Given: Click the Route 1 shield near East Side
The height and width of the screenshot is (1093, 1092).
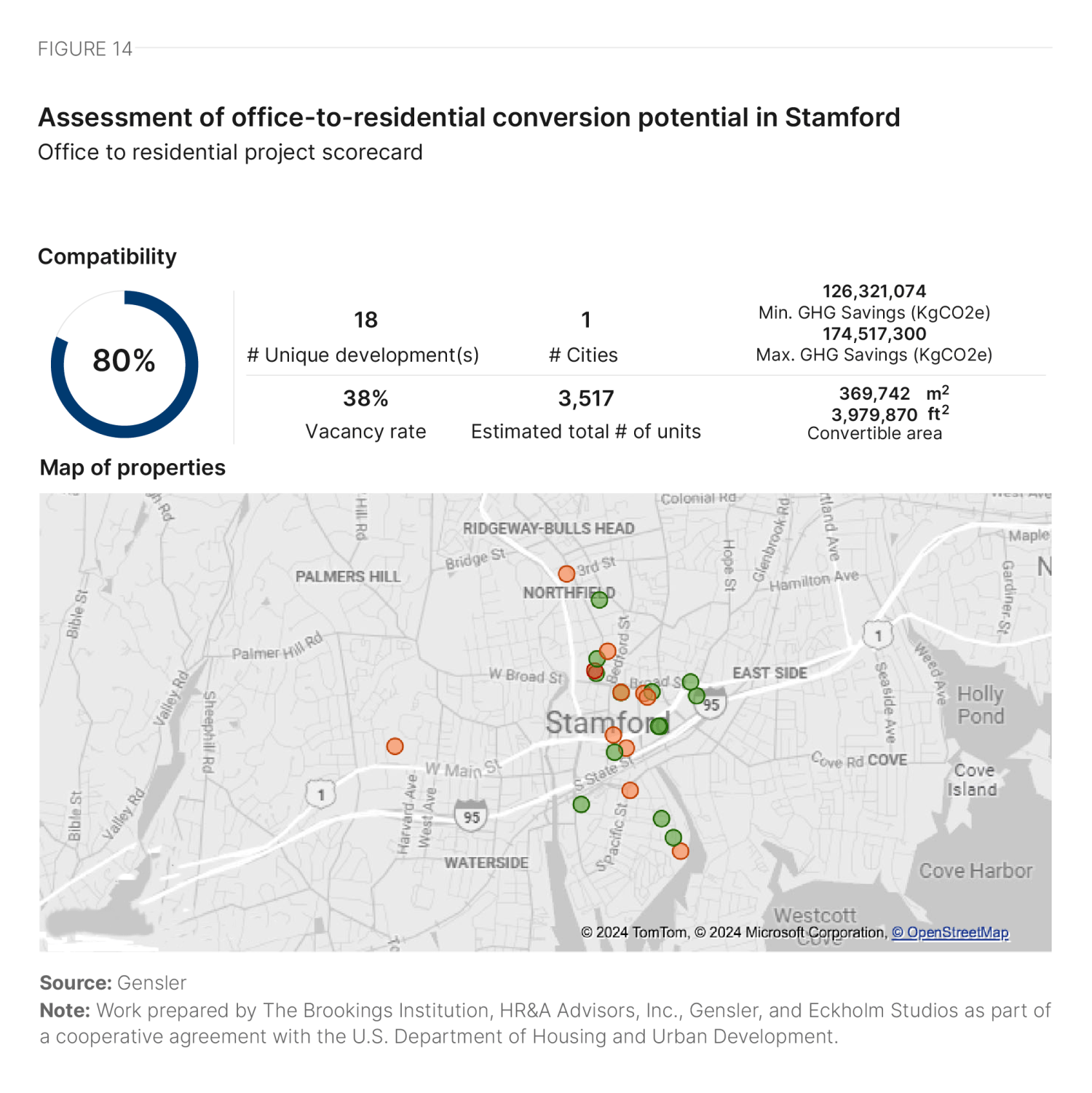Looking at the screenshot, I should [879, 635].
